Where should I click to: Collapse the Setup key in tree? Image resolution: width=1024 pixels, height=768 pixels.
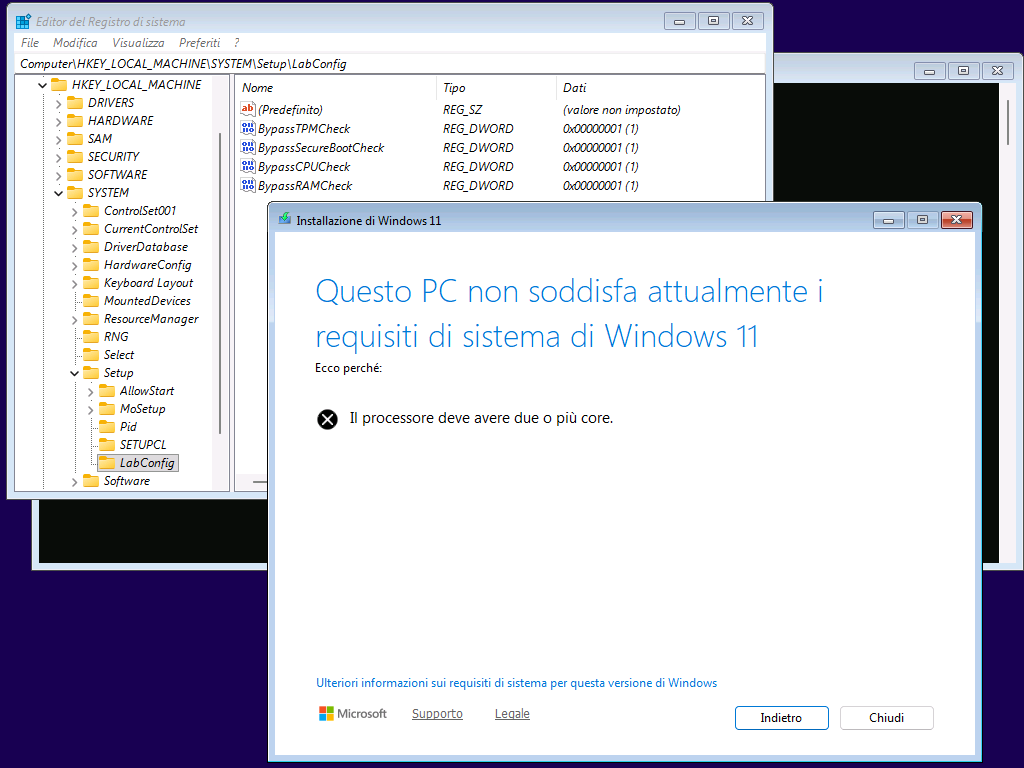click(x=75, y=373)
